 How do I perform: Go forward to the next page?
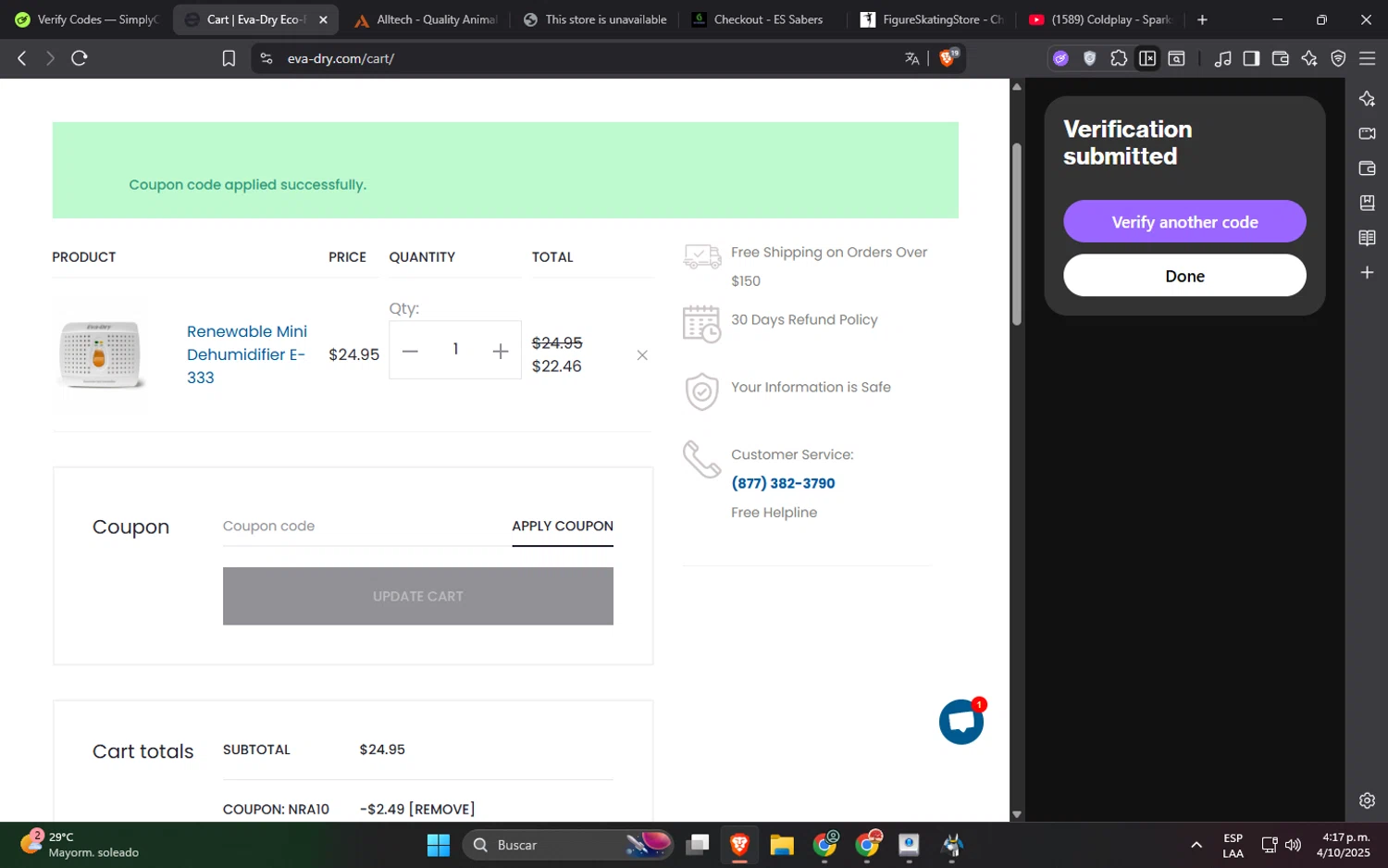[x=50, y=58]
